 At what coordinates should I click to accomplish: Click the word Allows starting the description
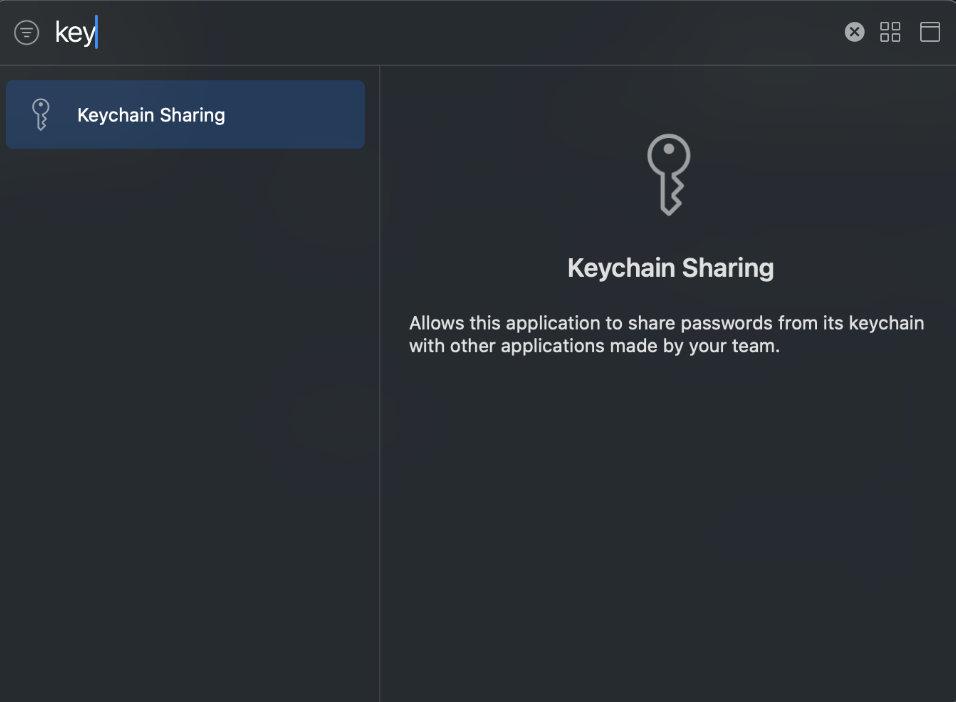point(437,323)
